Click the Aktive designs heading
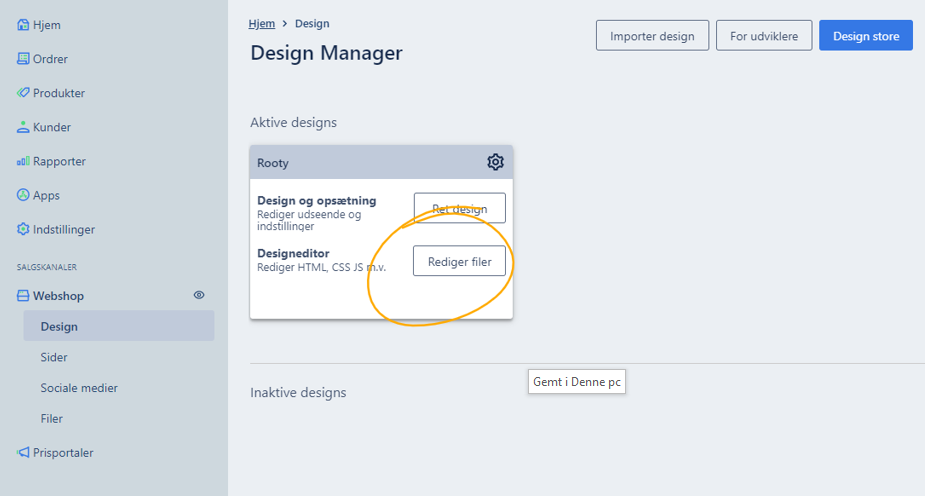 click(293, 122)
